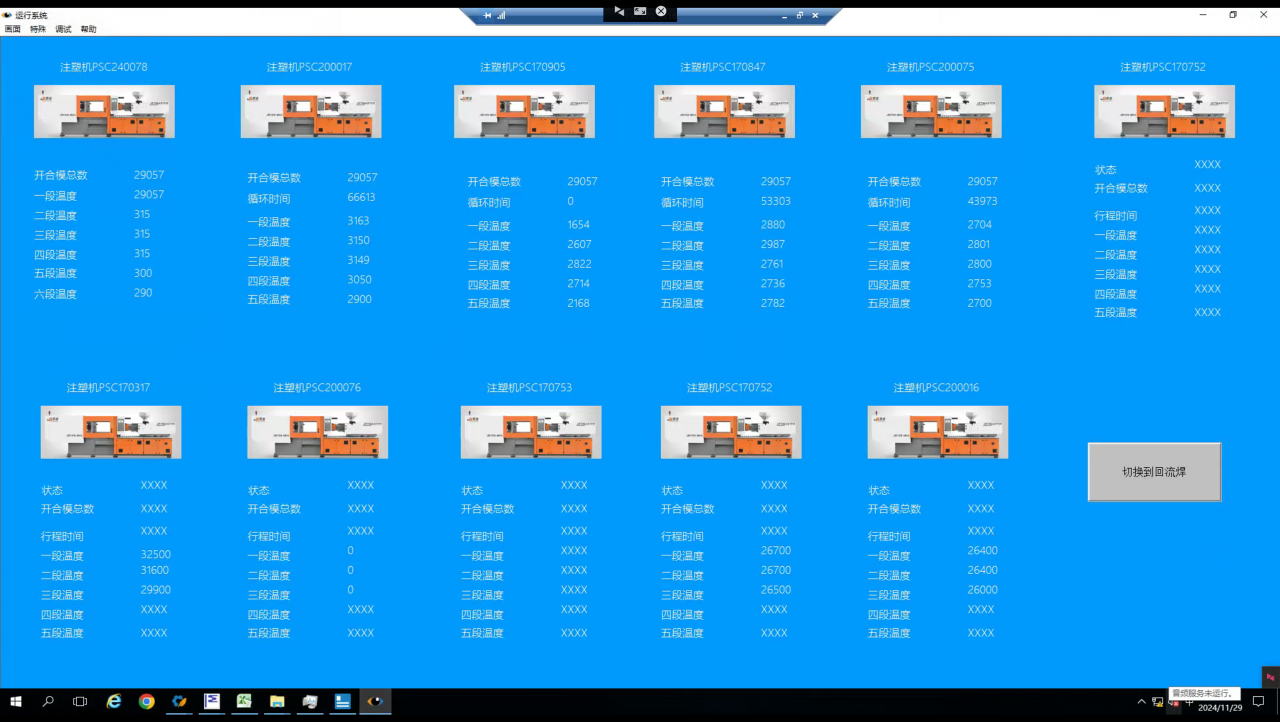Open the 帮助 menu
Image resolution: width=1280 pixels, height=722 pixels.
point(89,29)
